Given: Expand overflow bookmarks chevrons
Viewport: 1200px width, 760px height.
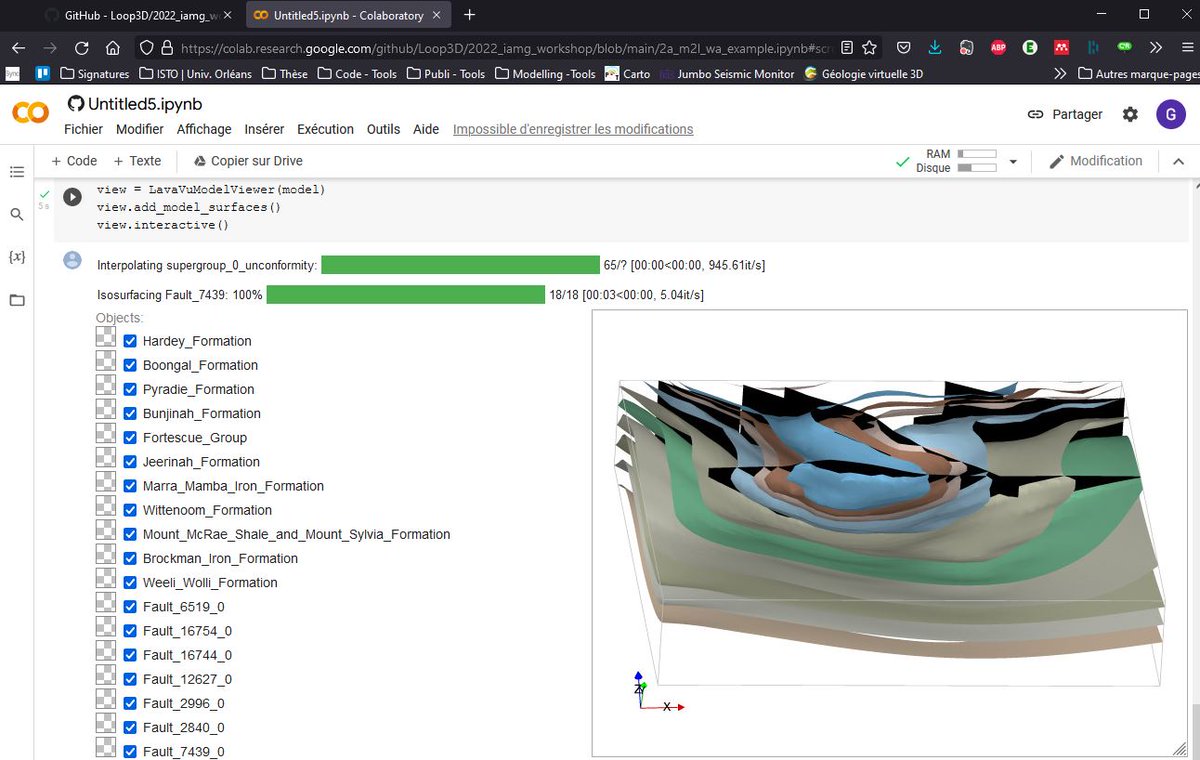Looking at the screenshot, I should [1060, 74].
